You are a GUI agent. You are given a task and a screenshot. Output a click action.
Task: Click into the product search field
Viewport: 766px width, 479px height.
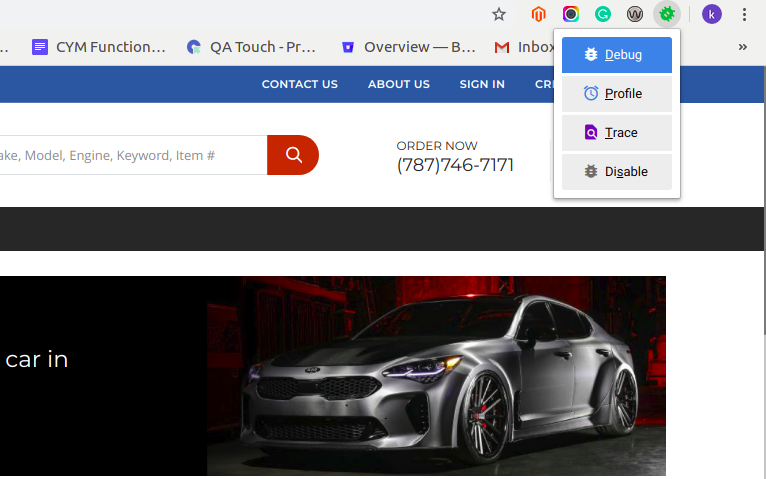tap(130, 155)
